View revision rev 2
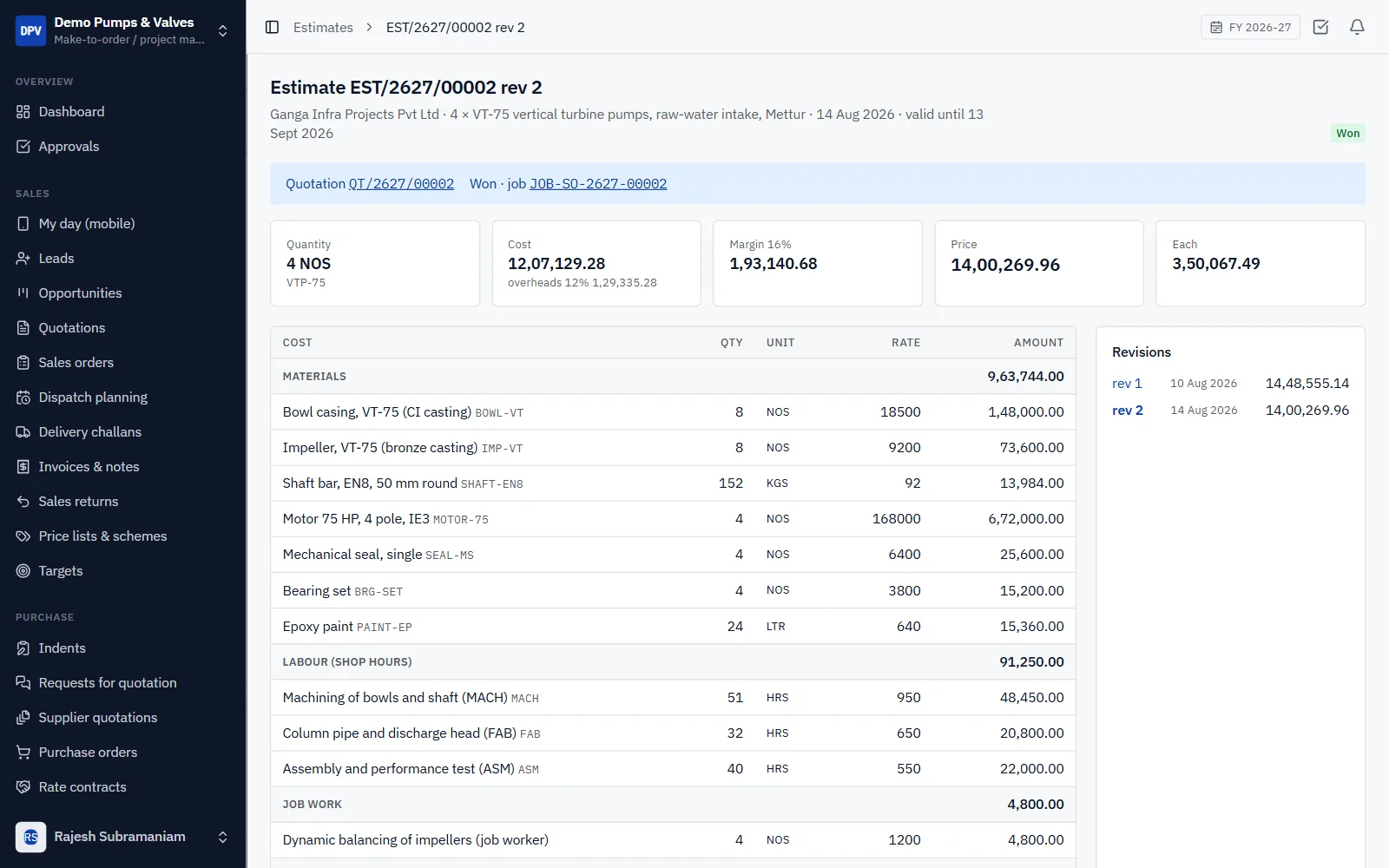This screenshot has height=868, width=1389. pos(1128,411)
